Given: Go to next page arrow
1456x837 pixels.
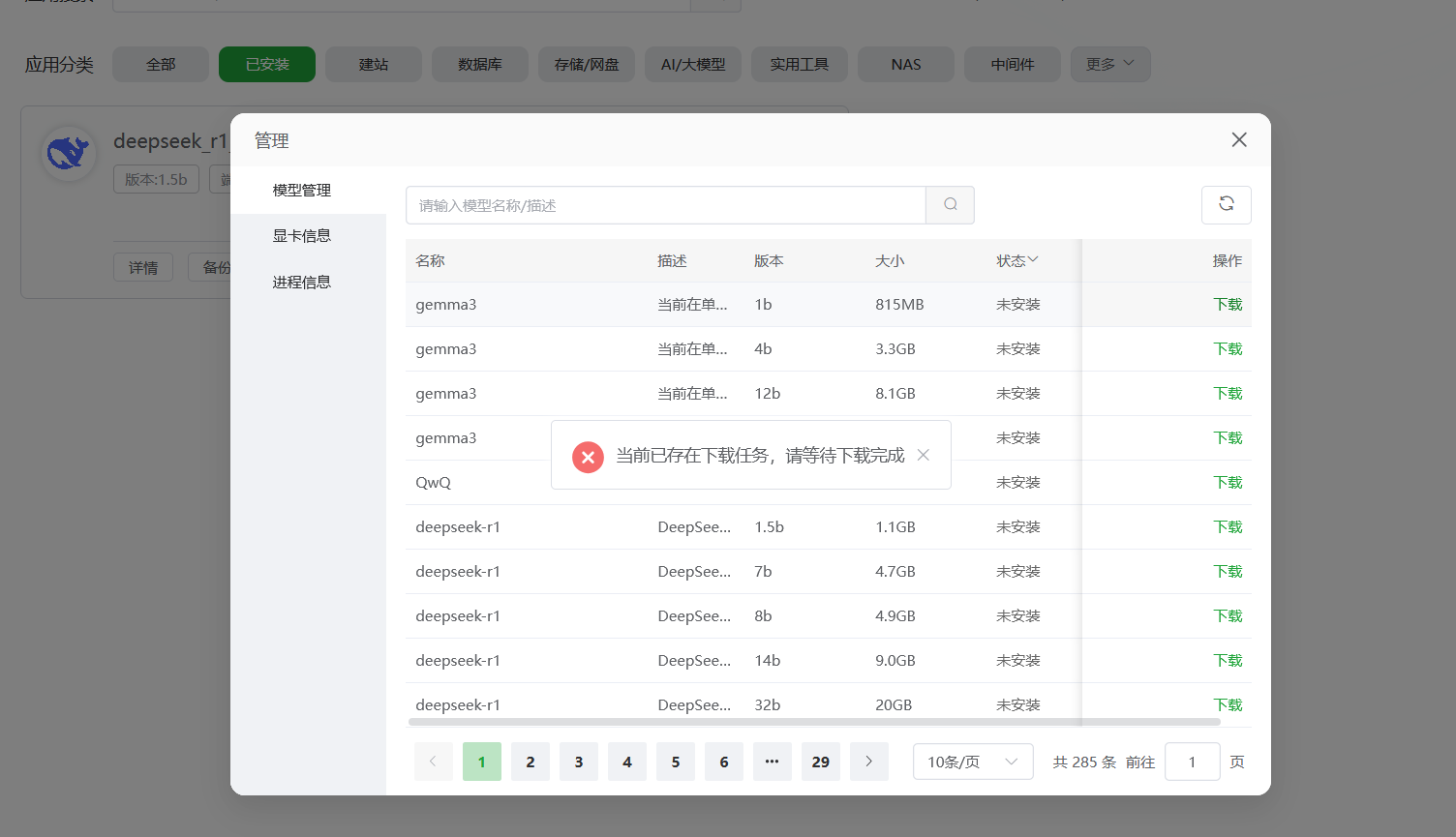Looking at the screenshot, I should click(x=868, y=762).
